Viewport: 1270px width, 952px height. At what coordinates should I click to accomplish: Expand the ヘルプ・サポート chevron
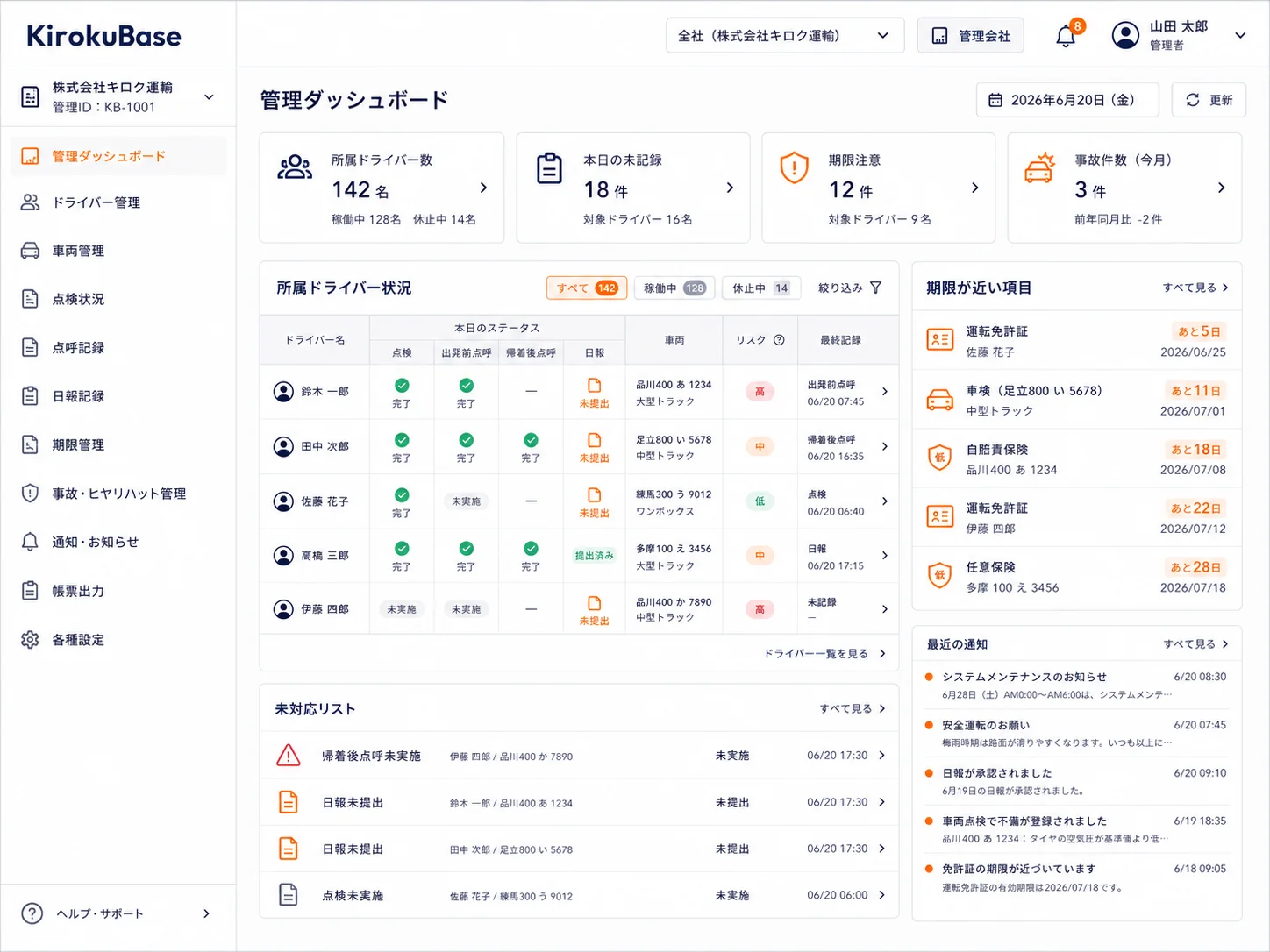point(206,913)
